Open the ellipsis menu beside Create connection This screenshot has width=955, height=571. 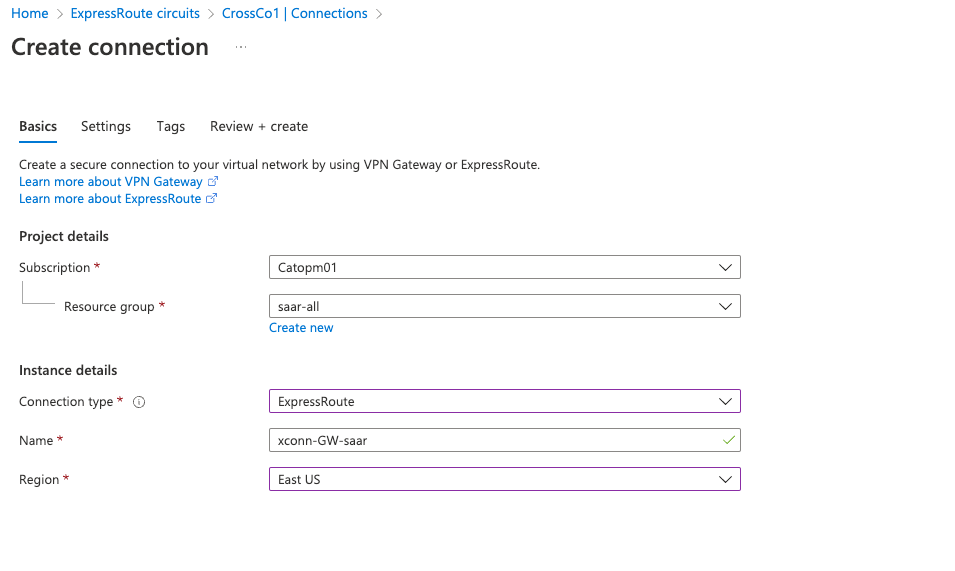tap(241, 47)
